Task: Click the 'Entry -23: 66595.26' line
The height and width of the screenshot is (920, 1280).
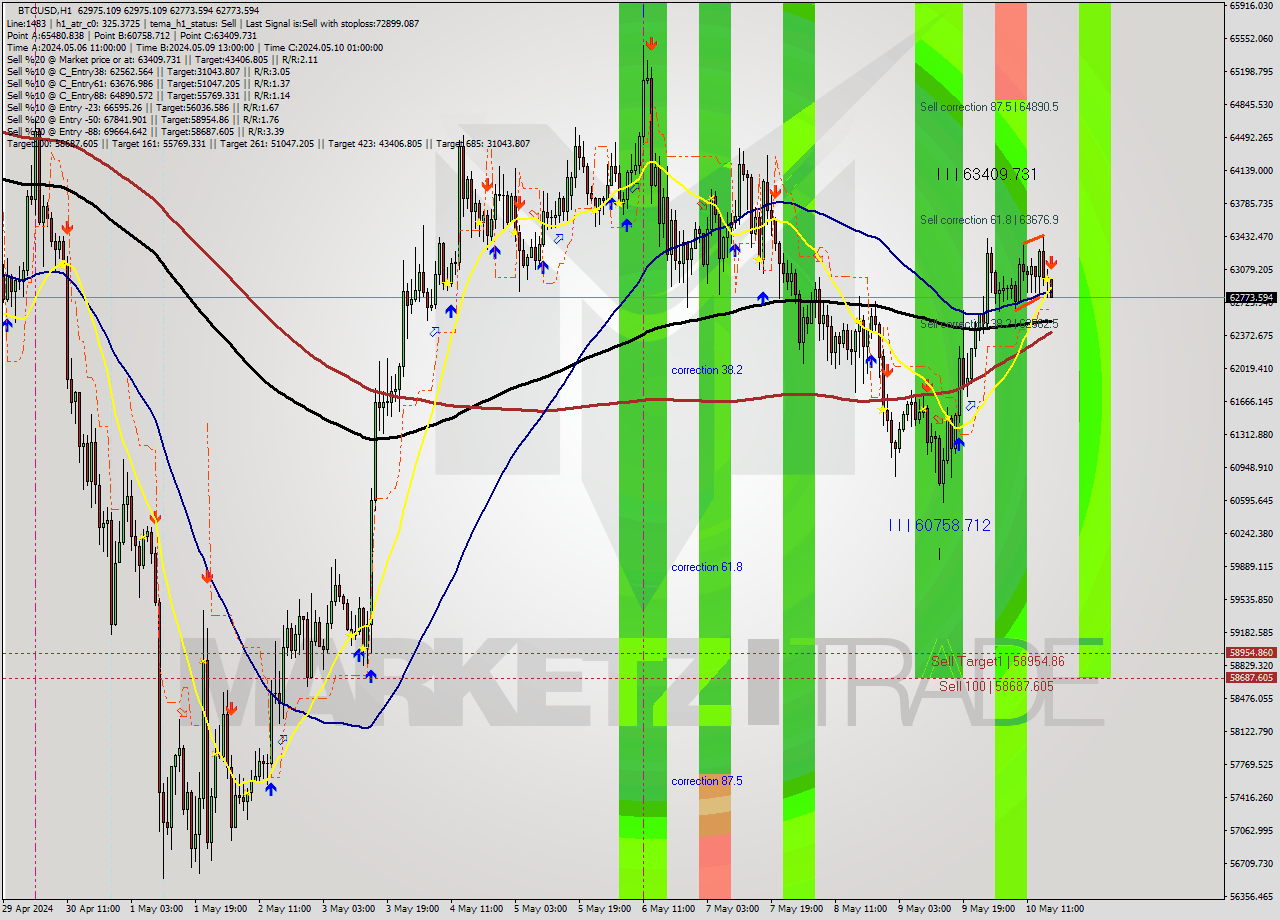Action: point(143,107)
